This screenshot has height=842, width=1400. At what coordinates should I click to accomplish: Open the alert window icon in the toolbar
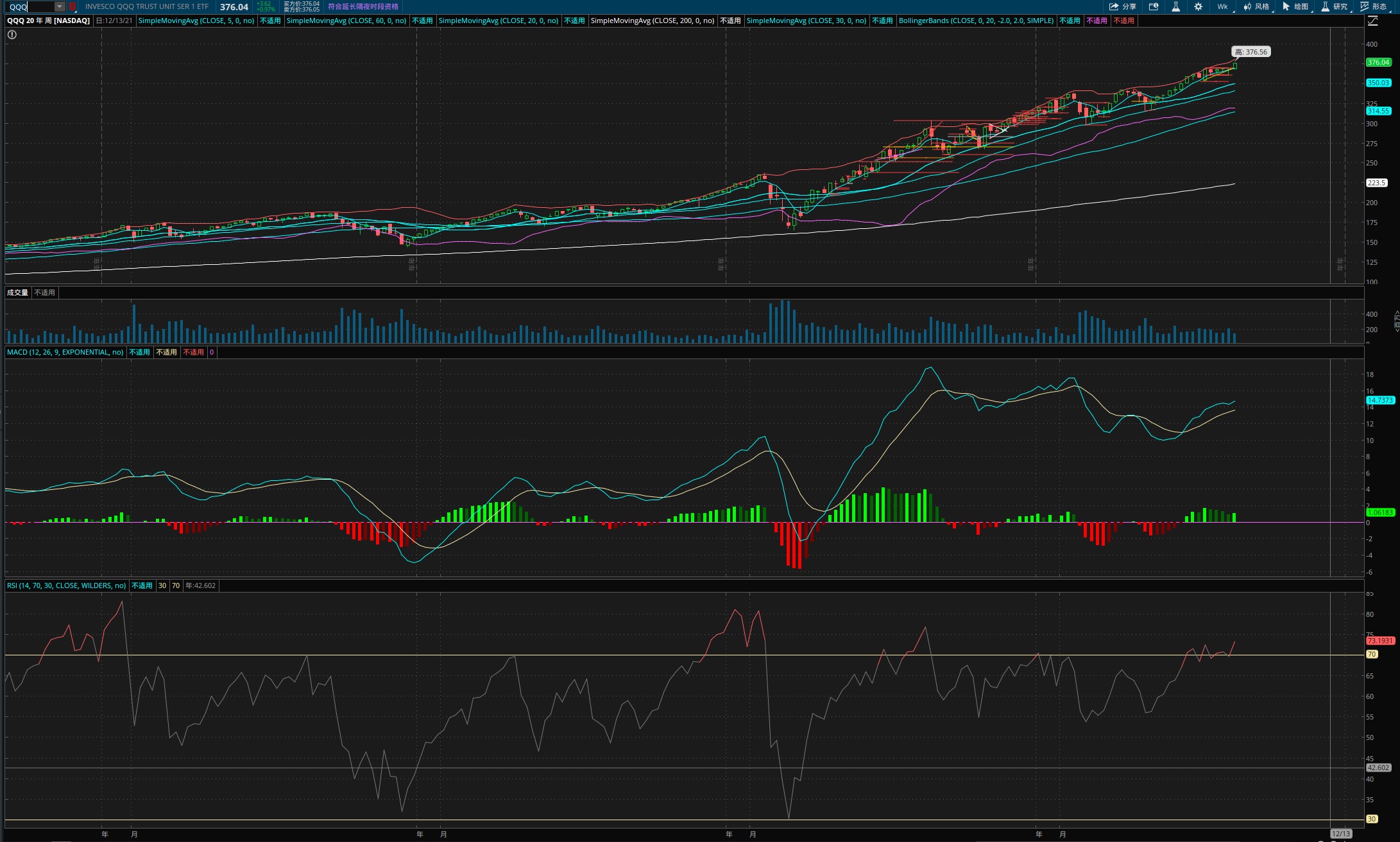[x=1154, y=6]
